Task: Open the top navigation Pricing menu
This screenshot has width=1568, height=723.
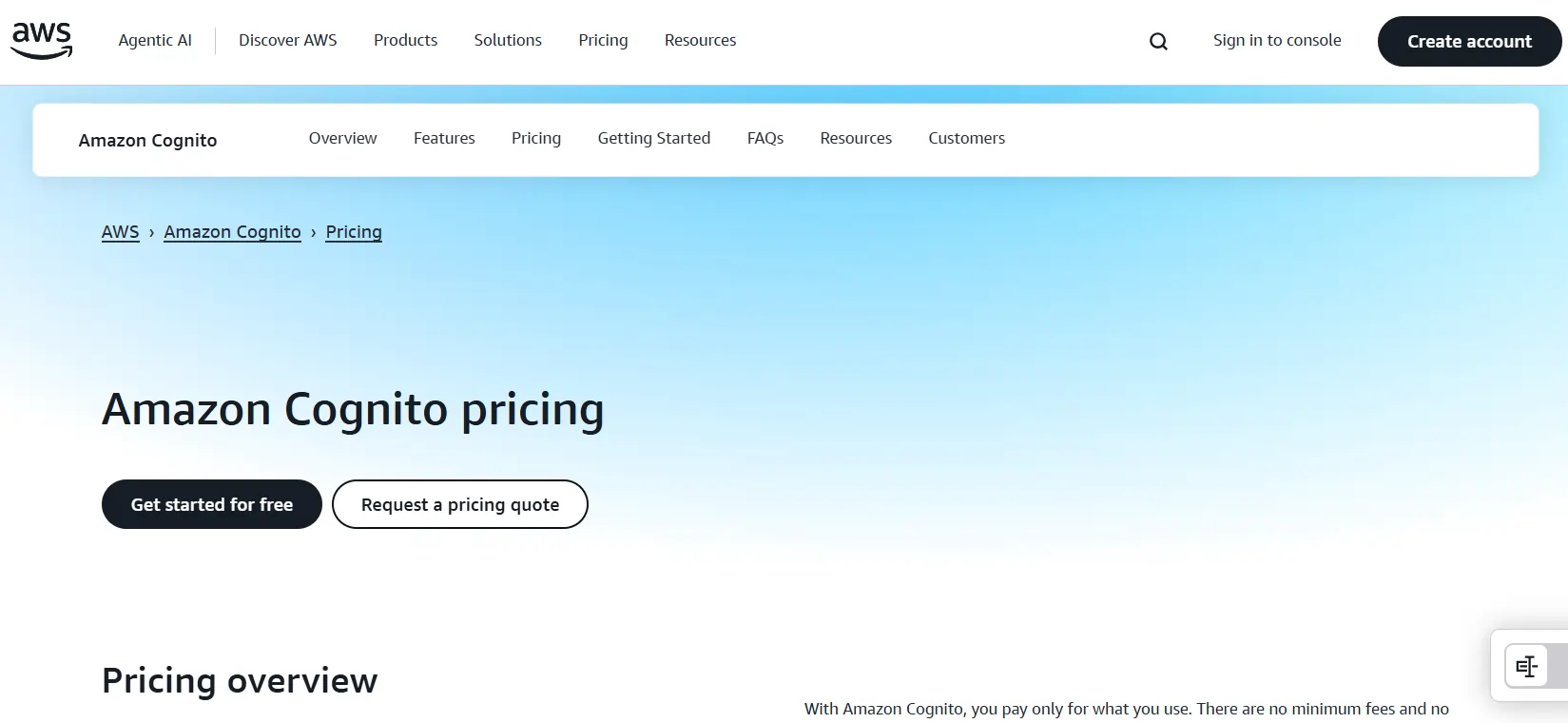Action: tap(603, 40)
